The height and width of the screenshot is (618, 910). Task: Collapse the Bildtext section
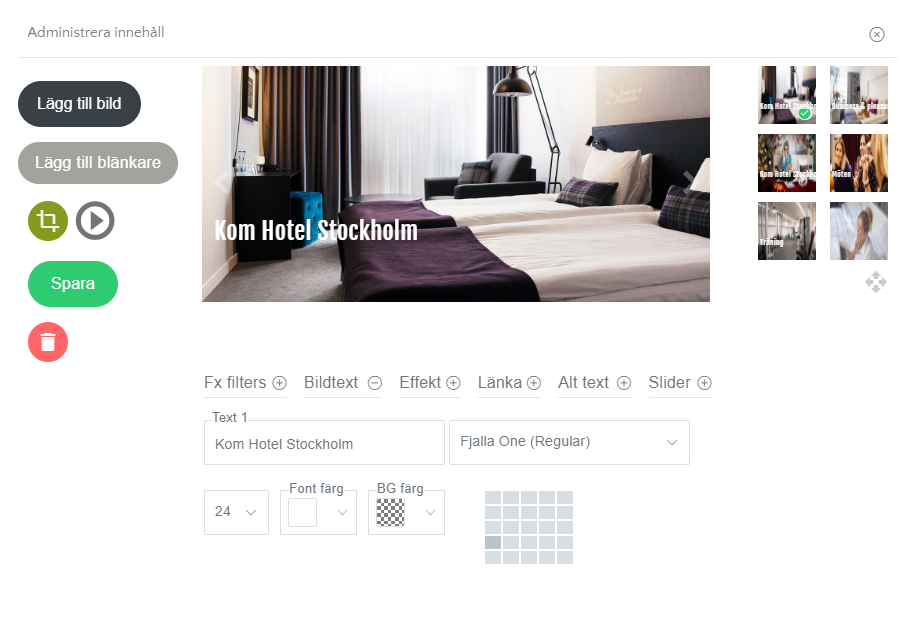point(343,383)
